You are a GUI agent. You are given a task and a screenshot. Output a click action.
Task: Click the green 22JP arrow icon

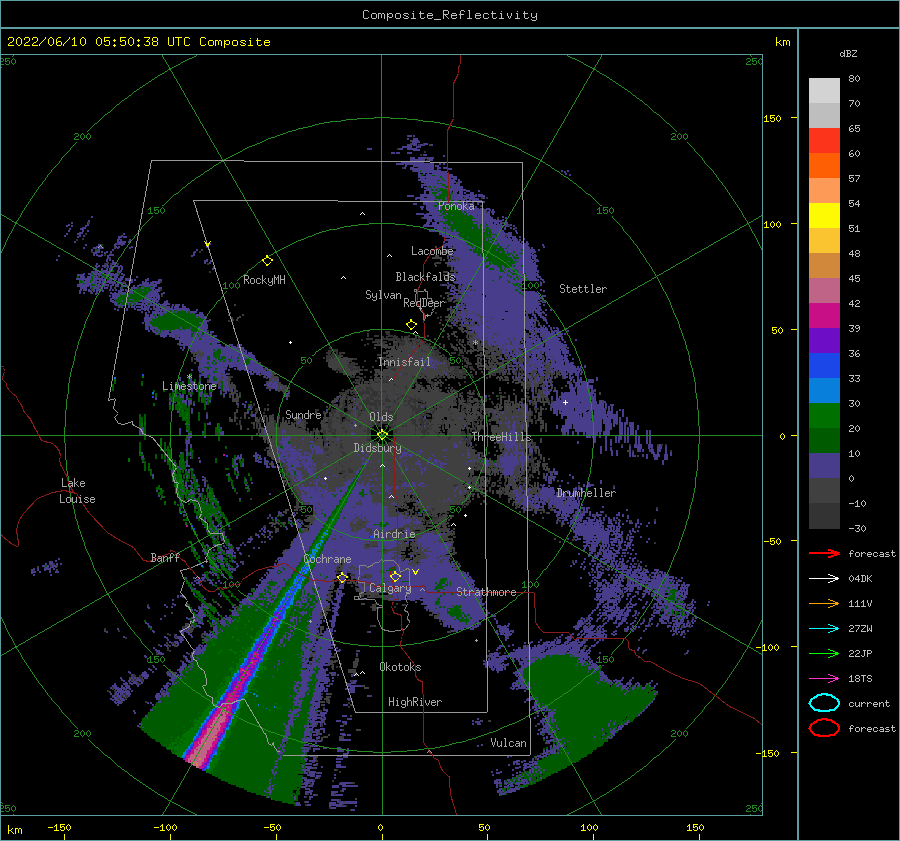pyautogui.click(x=824, y=653)
